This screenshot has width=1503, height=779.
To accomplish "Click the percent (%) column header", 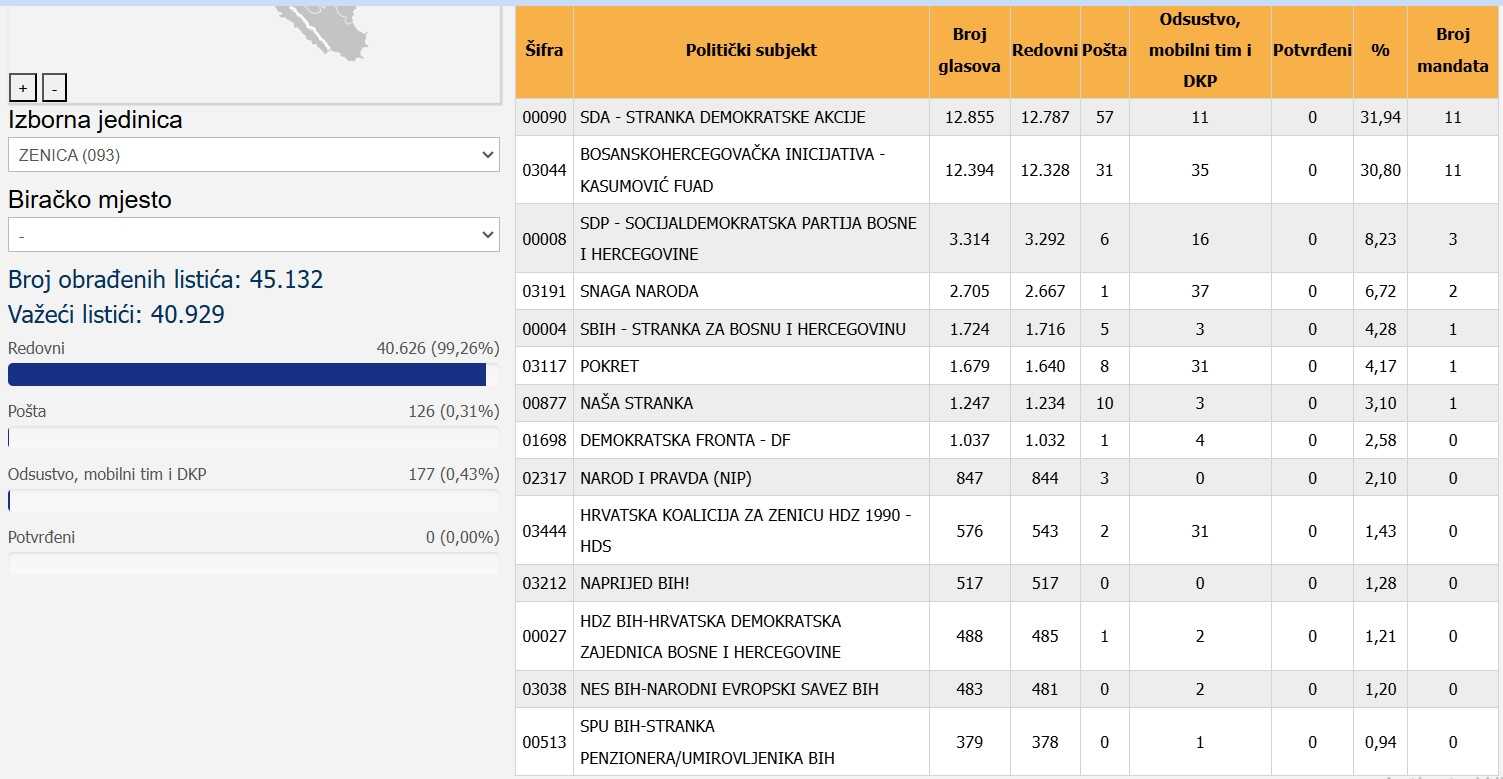I will (x=1380, y=50).
